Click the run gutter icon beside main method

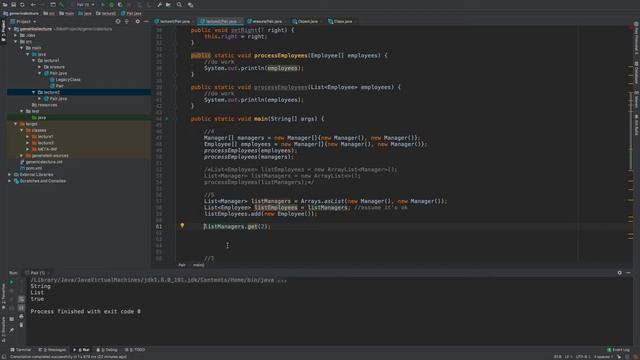(x=167, y=119)
